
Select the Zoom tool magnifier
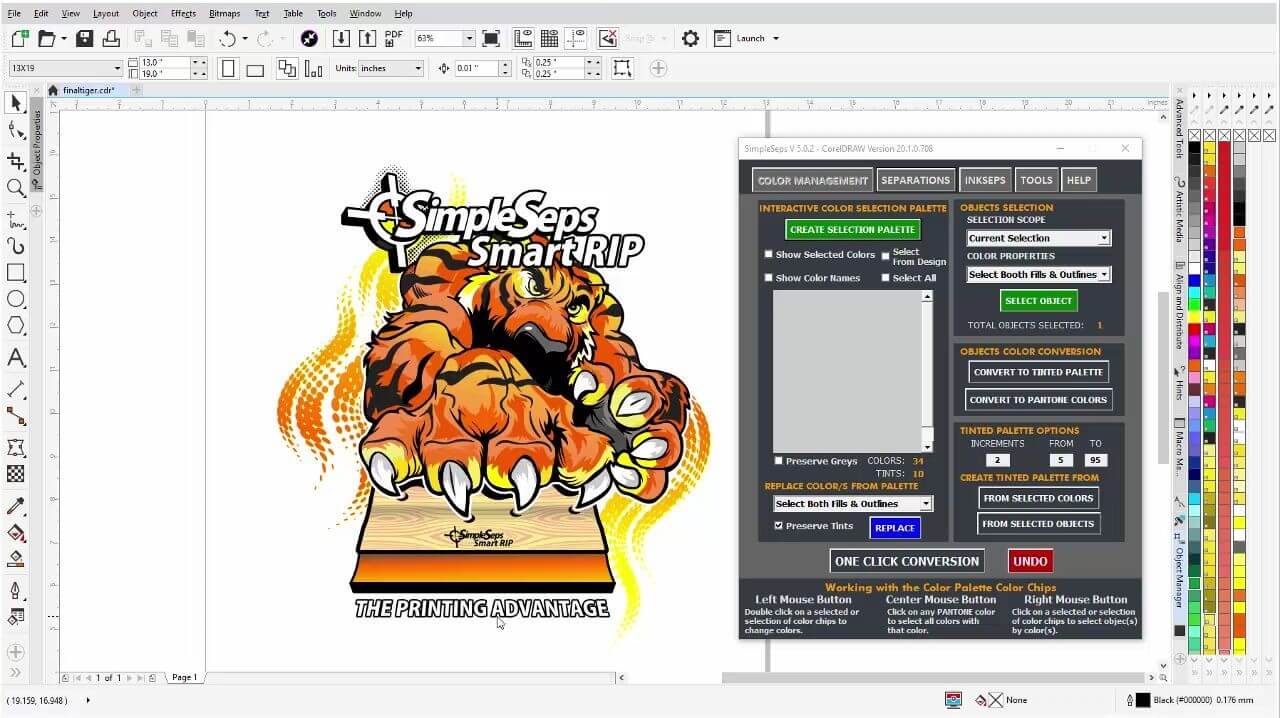[16, 188]
